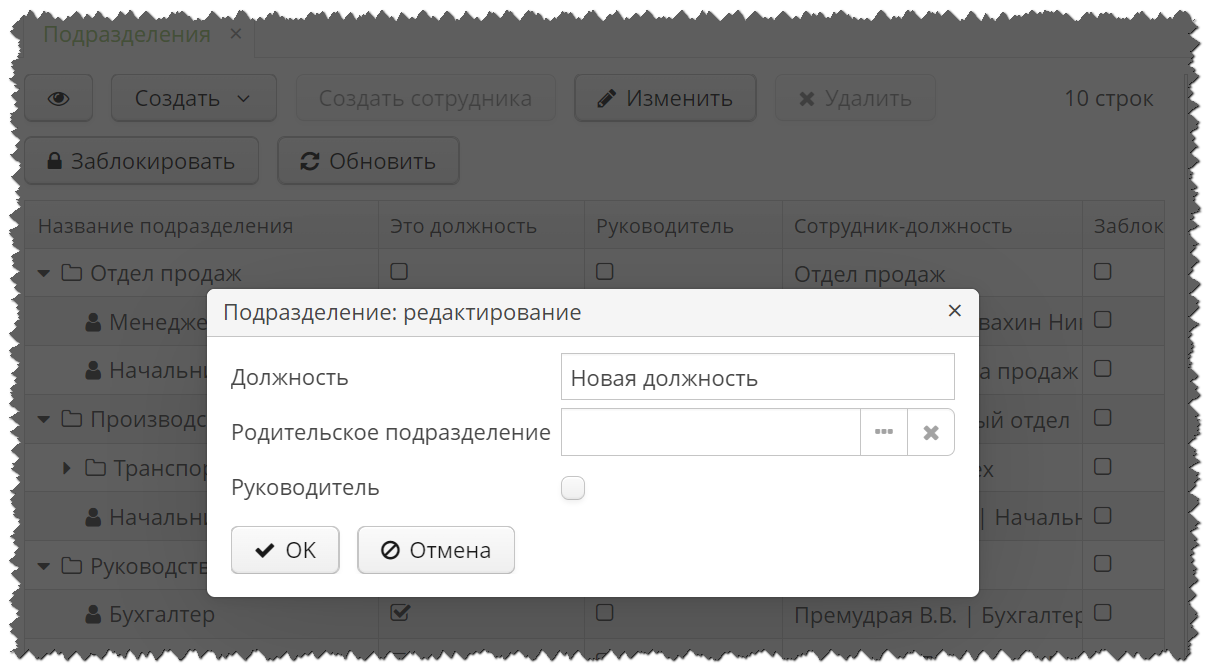Expand the Транспорт tree node
The image size is (1210, 670).
point(67,467)
